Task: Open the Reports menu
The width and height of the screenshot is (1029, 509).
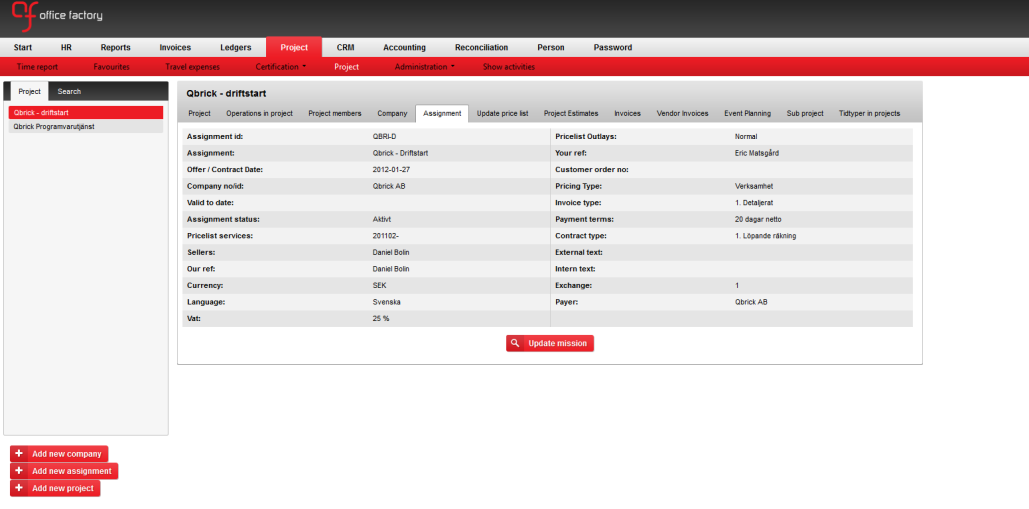Action: [116, 47]
